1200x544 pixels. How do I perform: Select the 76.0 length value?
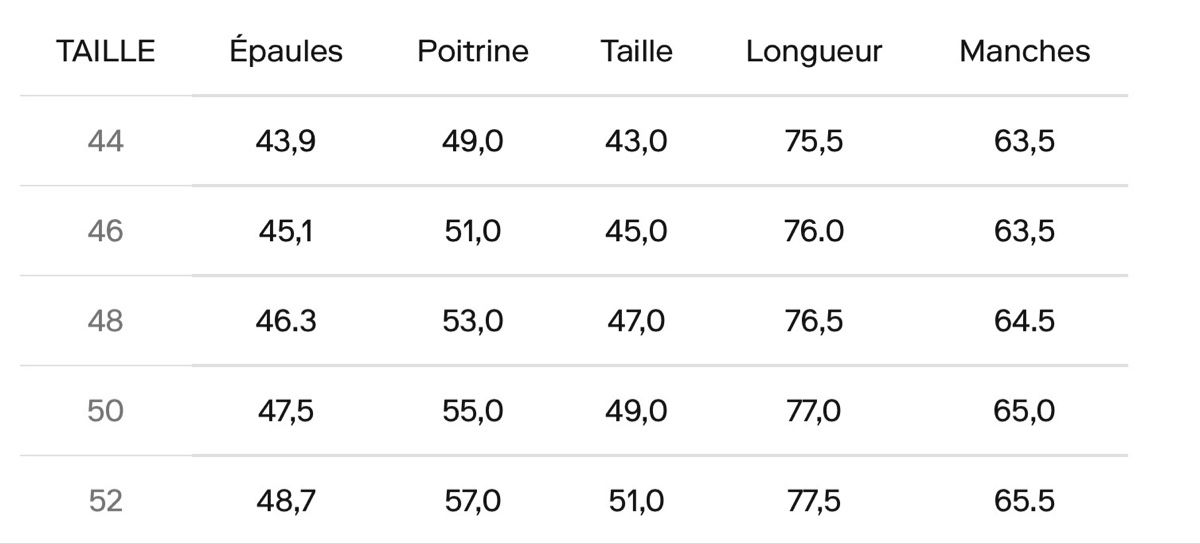tap(814, 232)
